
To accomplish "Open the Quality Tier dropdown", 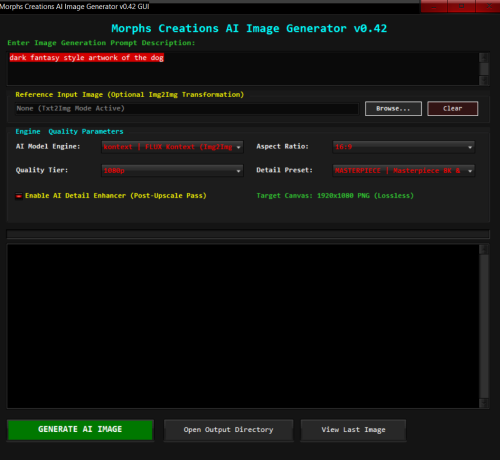I will tap(172, 170).
